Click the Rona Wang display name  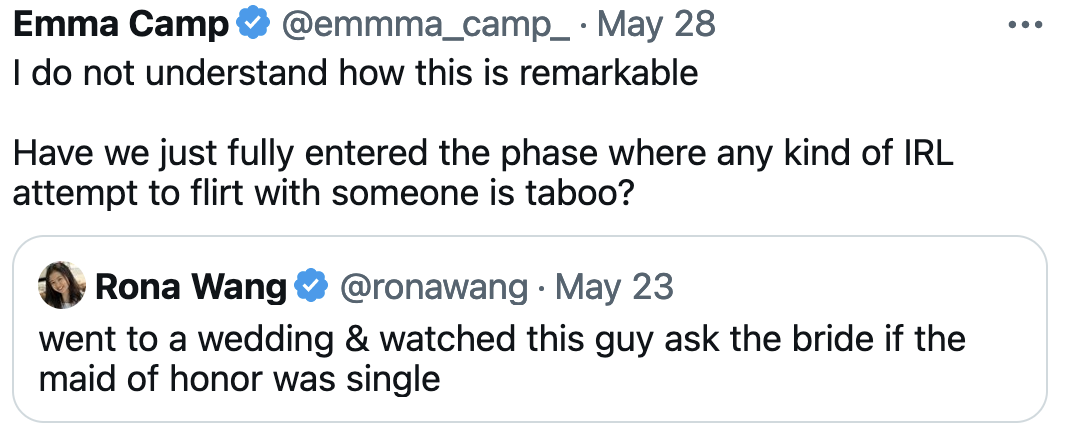190,288
